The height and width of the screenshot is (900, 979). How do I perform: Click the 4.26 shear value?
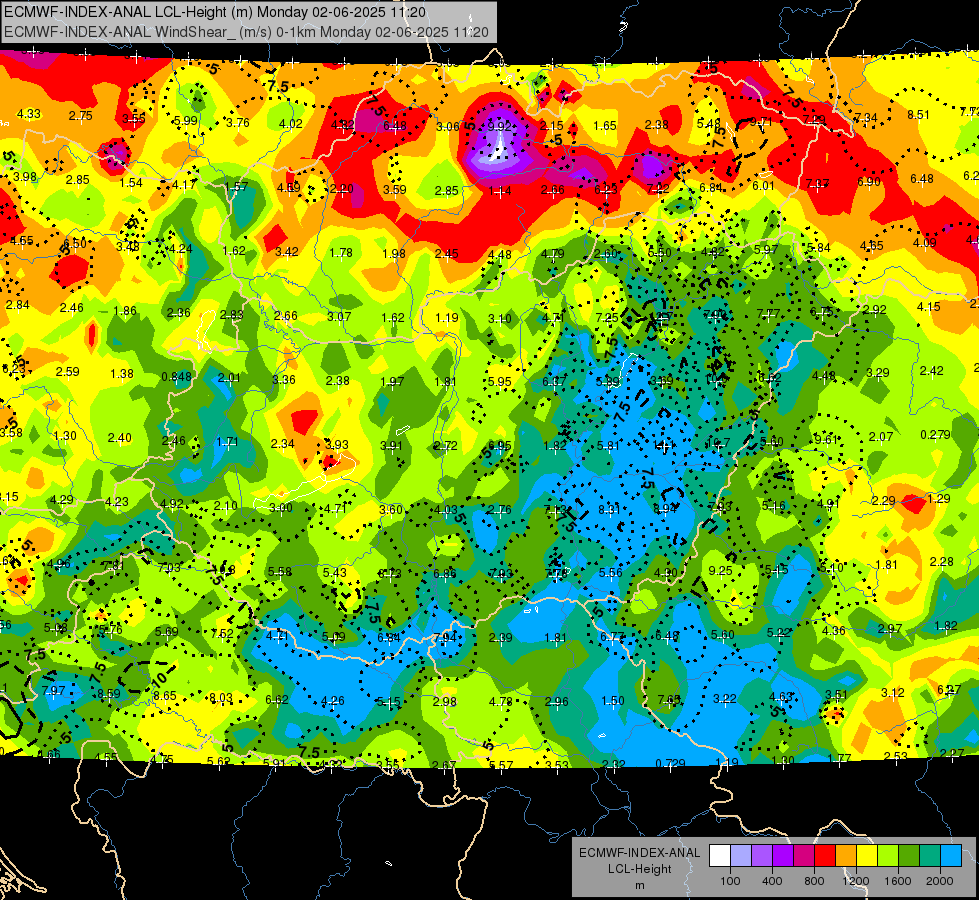pos(332,701)
